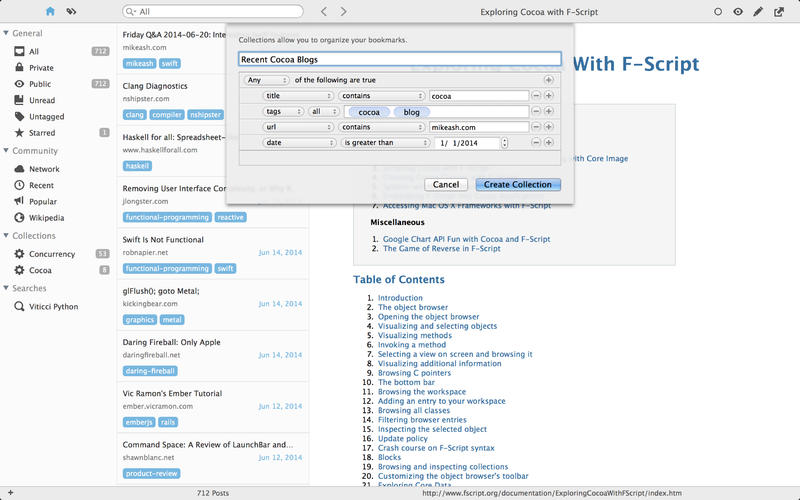Click the Cancel button
The width and height of the screenshot is (800, 500).
point(446,185)
